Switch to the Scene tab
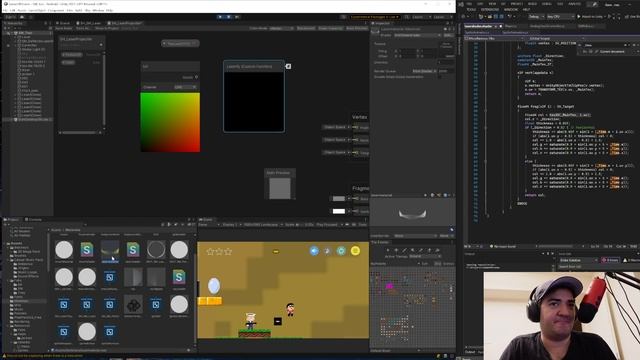 click(x=63, y=23)
